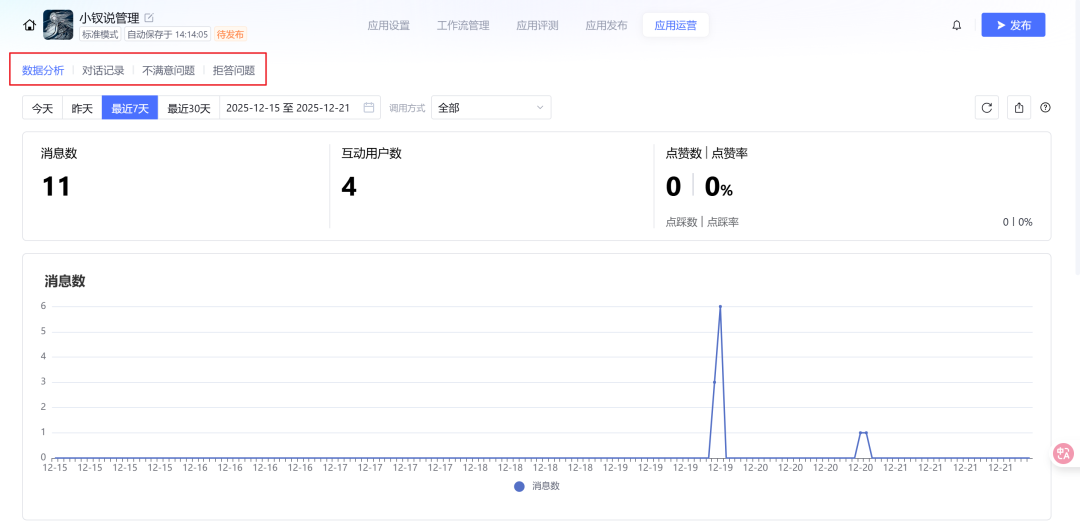Expand the 调用方式 dropdown showing 全部
Image resolution: width=1080 pixels, height=523 pixels.
(x=491, y=108)
